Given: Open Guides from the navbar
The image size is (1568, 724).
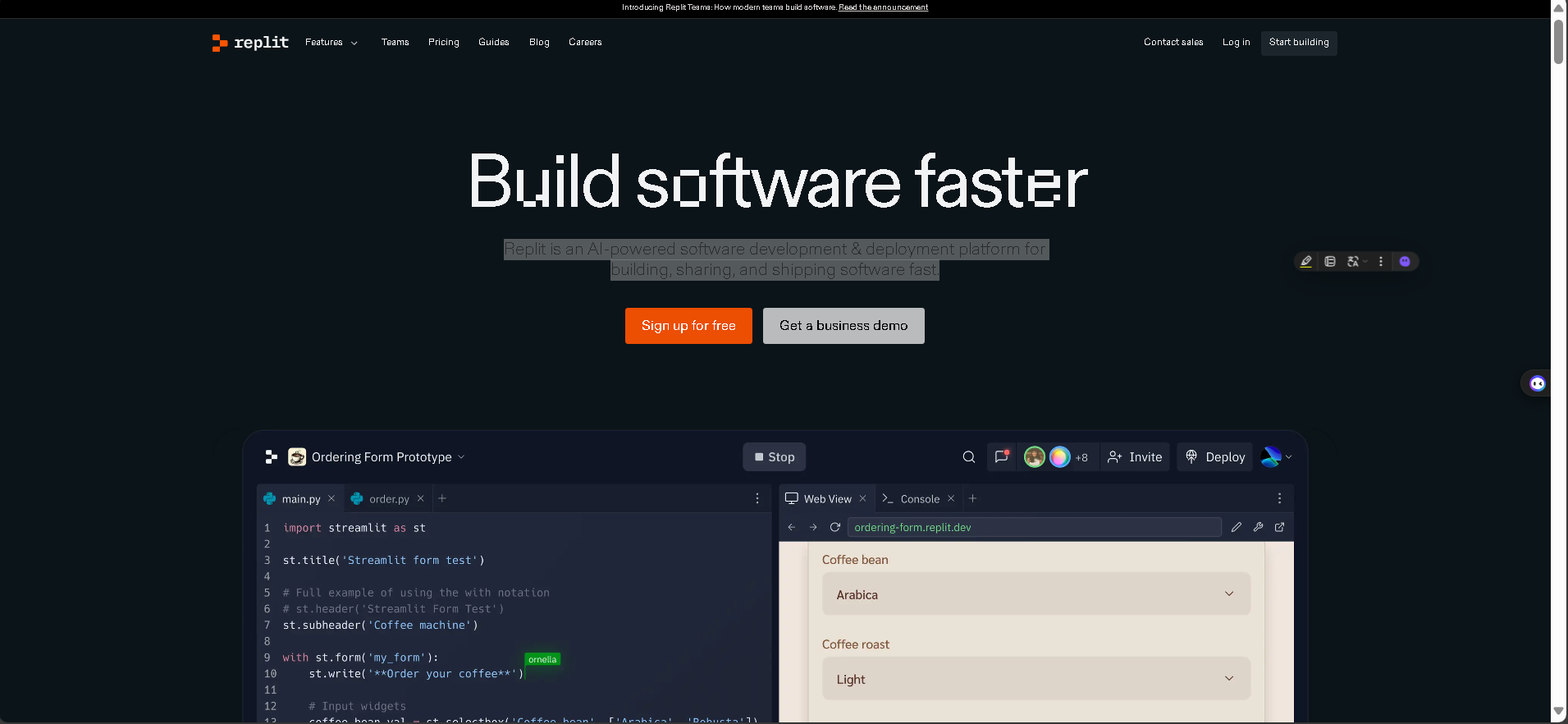Looking at the screenshot, I should (494, 43).
